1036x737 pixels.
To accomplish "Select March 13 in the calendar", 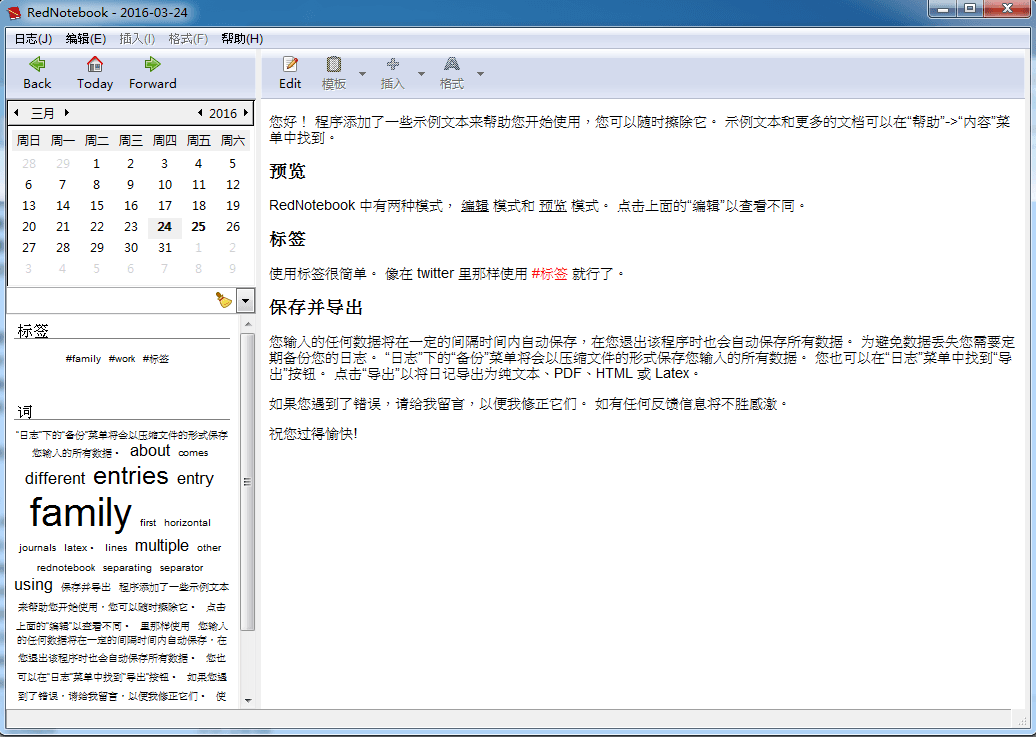I will 28,206.
